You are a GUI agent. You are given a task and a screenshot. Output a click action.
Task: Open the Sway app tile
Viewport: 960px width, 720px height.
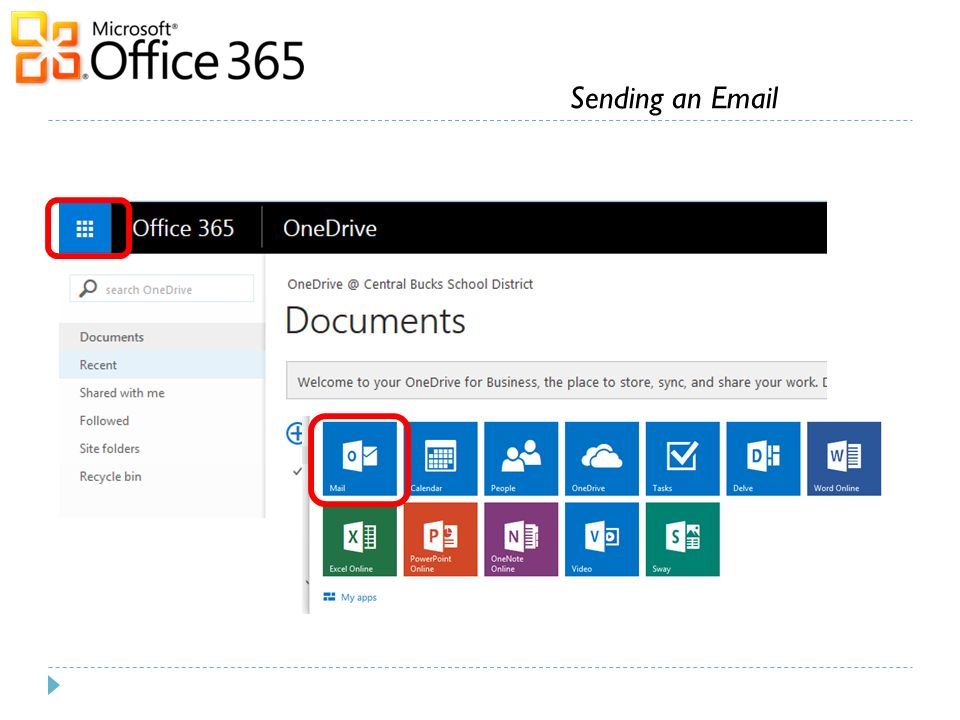pyautogui.click(x=683, y=539)
